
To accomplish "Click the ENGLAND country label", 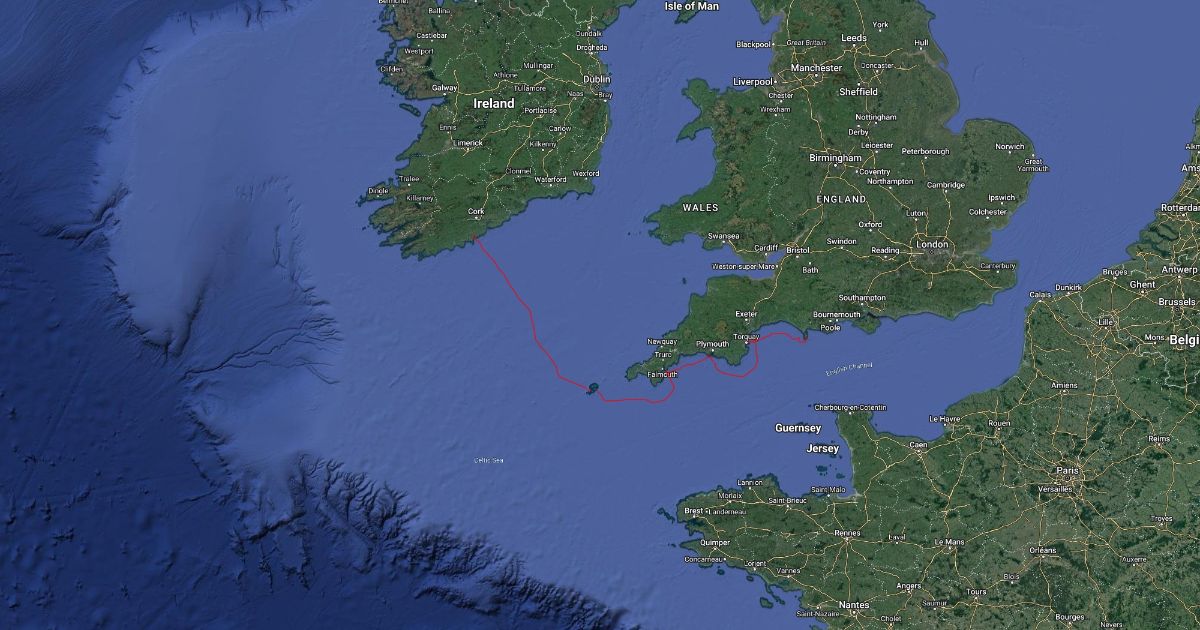I will 841,199.
